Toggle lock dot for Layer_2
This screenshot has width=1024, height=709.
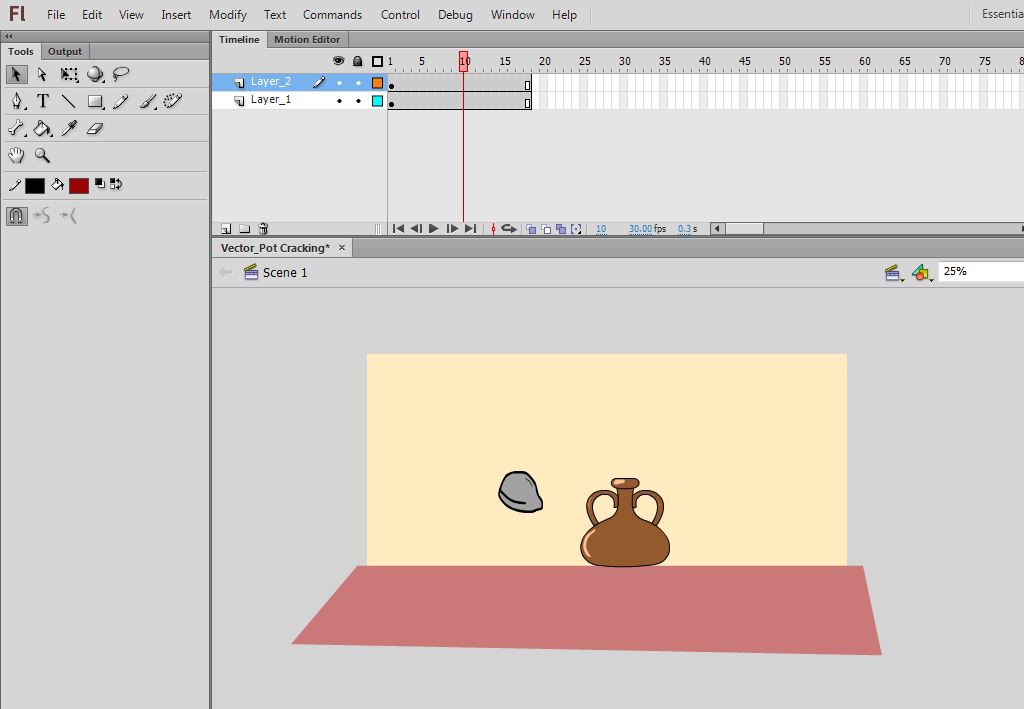pyautogui.click(x=358, y=83)
